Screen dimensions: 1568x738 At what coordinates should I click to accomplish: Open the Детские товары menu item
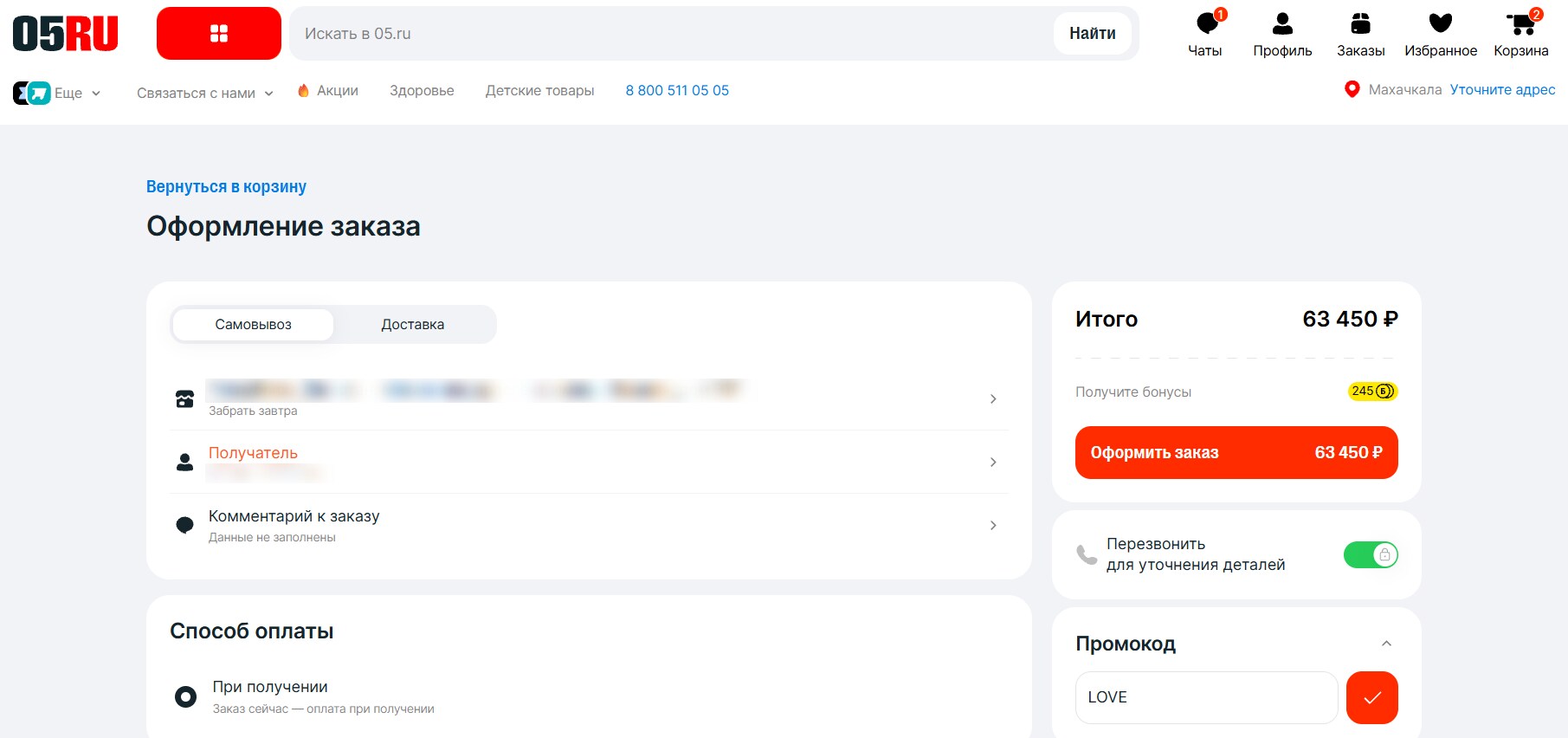tap(539, 90)
